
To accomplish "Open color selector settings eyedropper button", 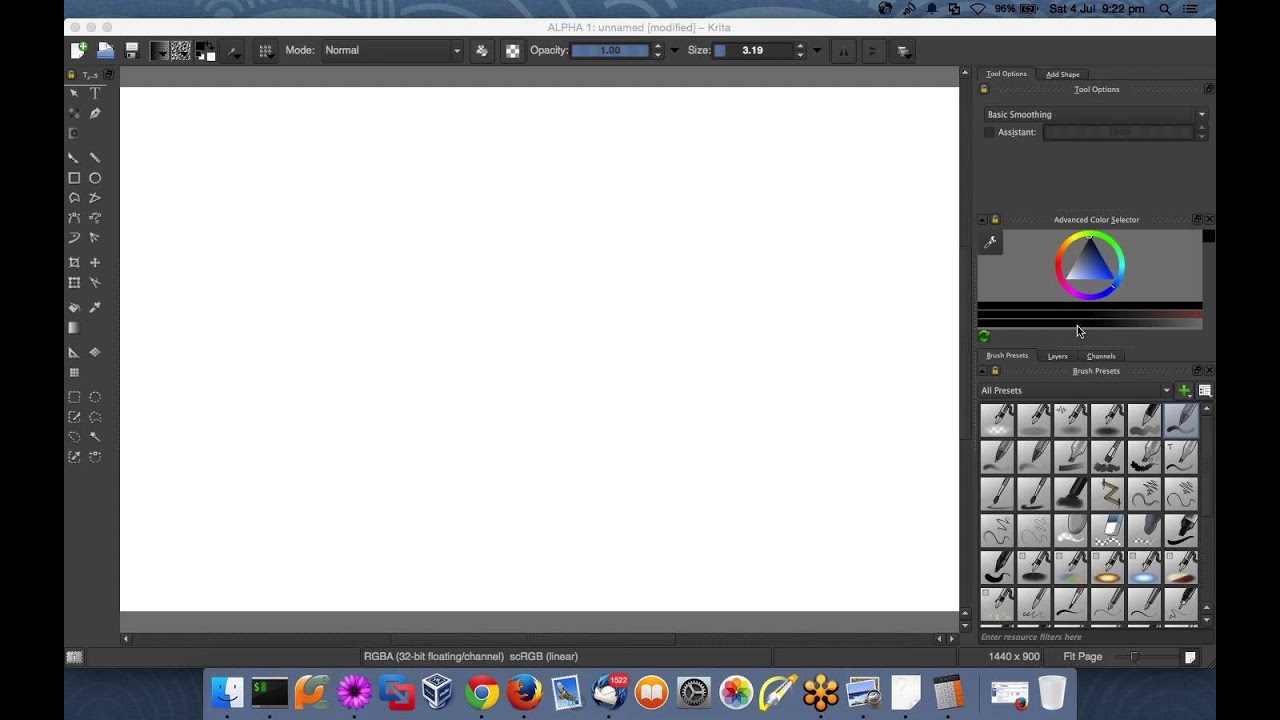I will pyautogui.click(x=990, y=242).
